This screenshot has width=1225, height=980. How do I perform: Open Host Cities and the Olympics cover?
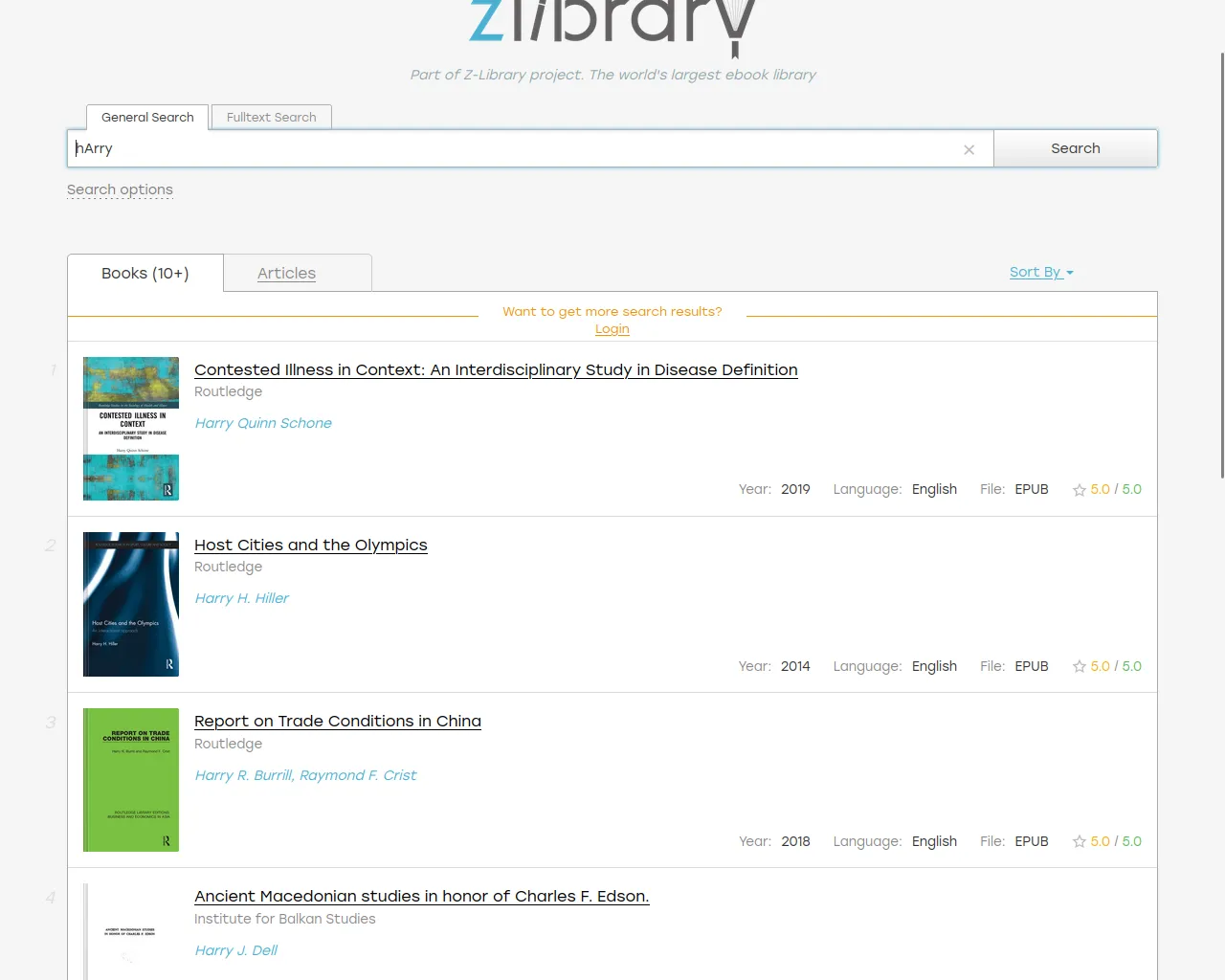click(x=131, y=604)
